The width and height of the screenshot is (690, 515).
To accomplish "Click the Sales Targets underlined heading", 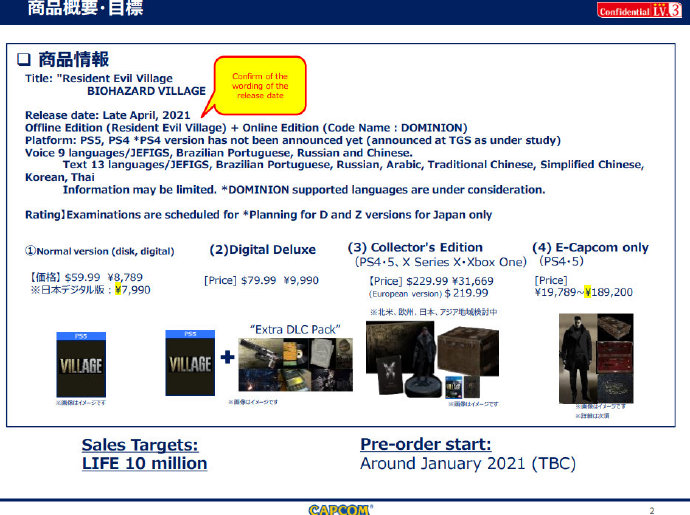I will click(x=139, y=444).
